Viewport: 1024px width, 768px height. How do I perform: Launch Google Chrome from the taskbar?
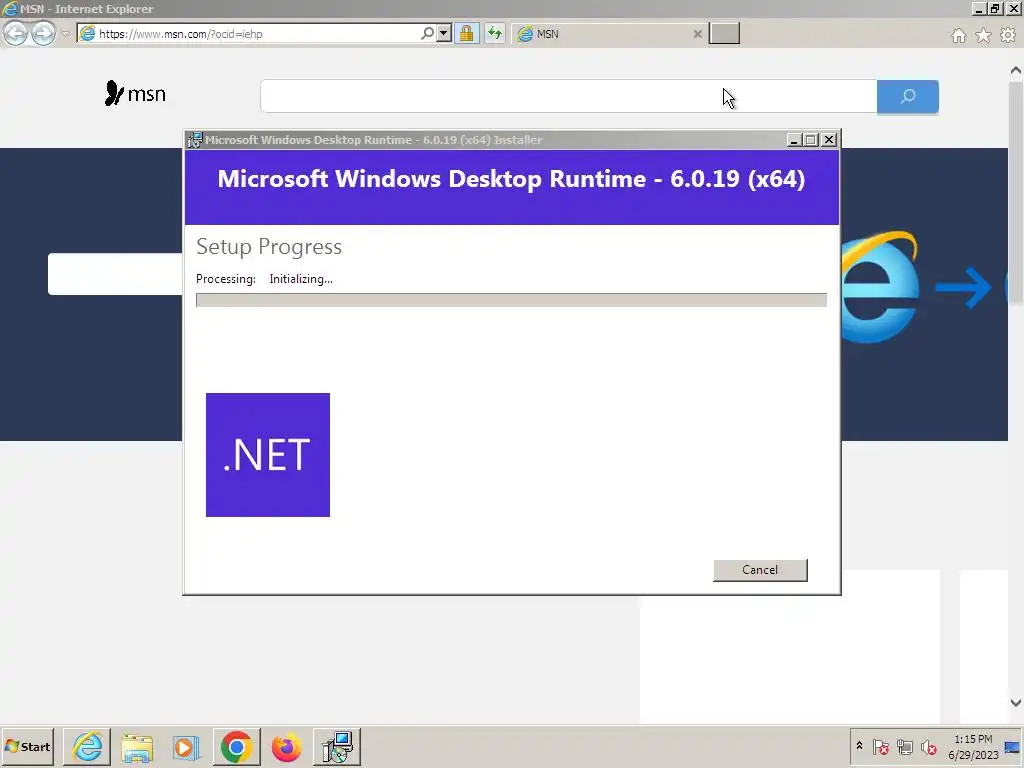pos(236,746)
